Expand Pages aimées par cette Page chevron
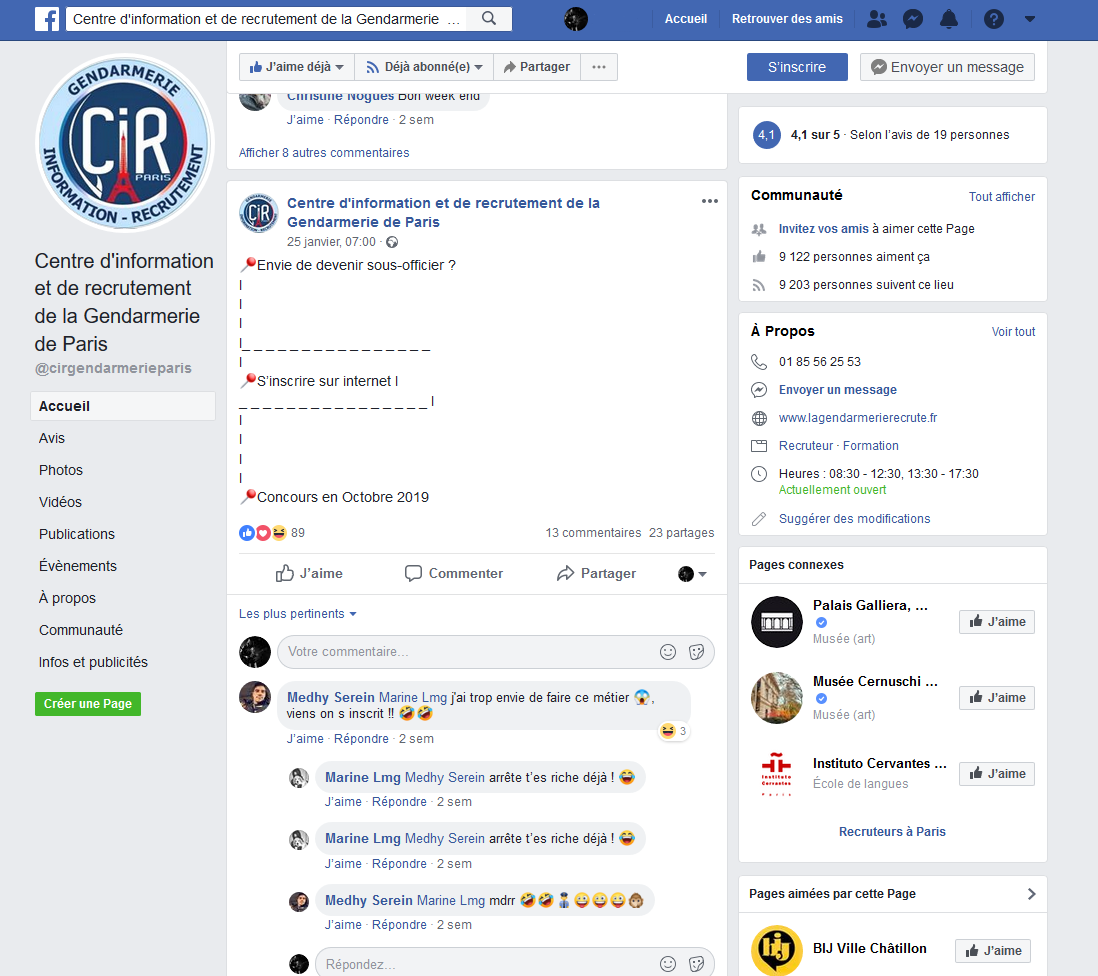 [x=1031, y=894]
